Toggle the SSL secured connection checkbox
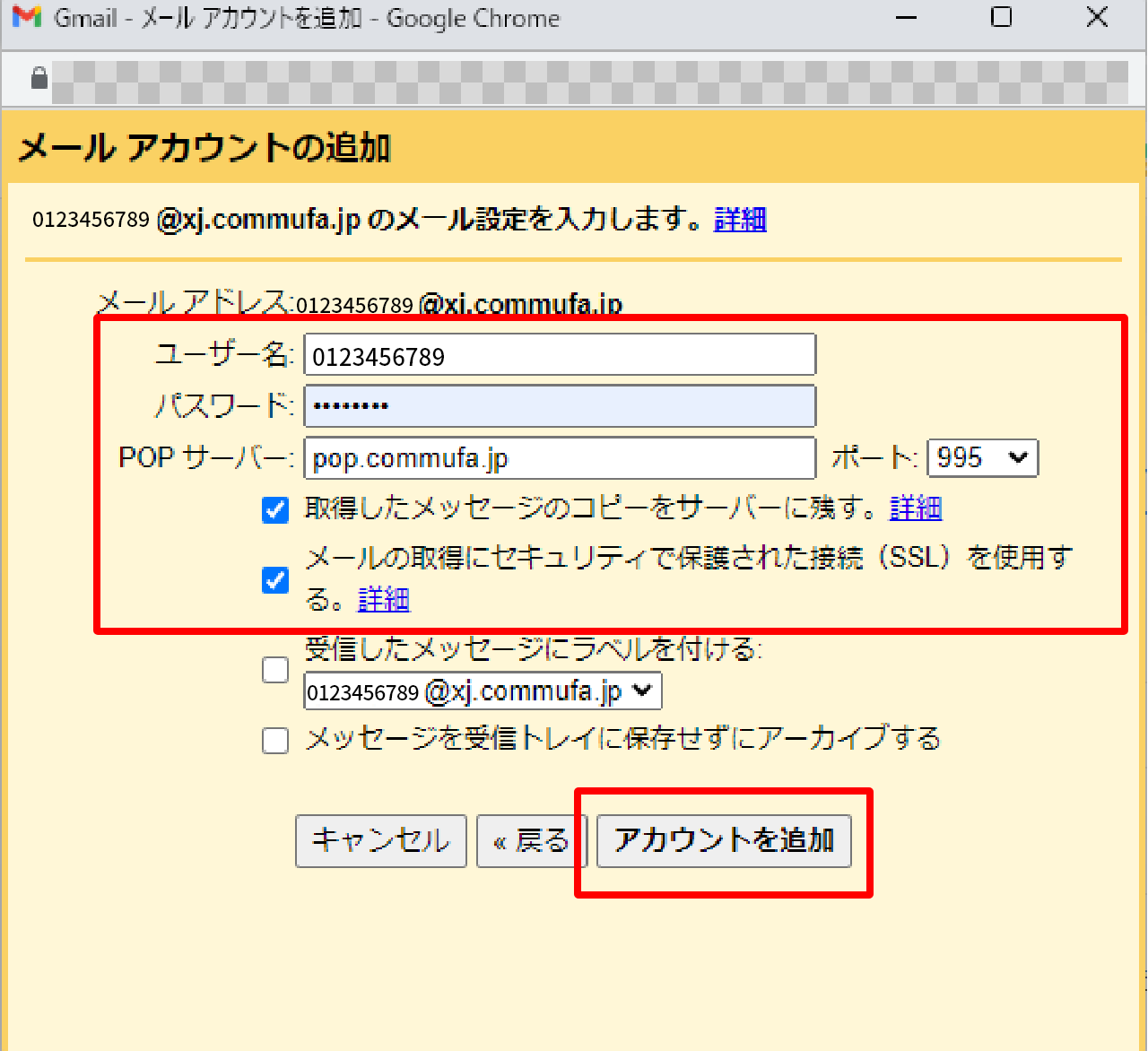This screenshot has height=1051, width=1148. [275, 580]
